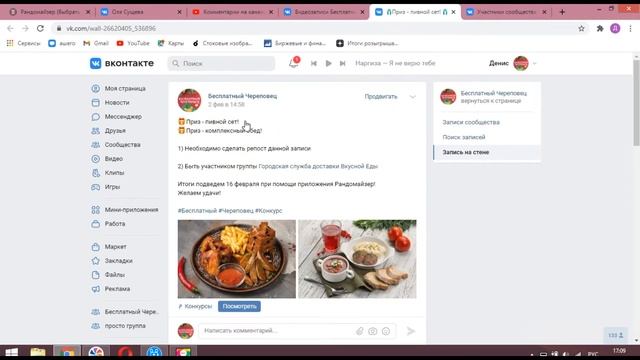The image size is (640, 360).
Task: Click the Клипы sidebar icon
Action: [x=96, y=173]
